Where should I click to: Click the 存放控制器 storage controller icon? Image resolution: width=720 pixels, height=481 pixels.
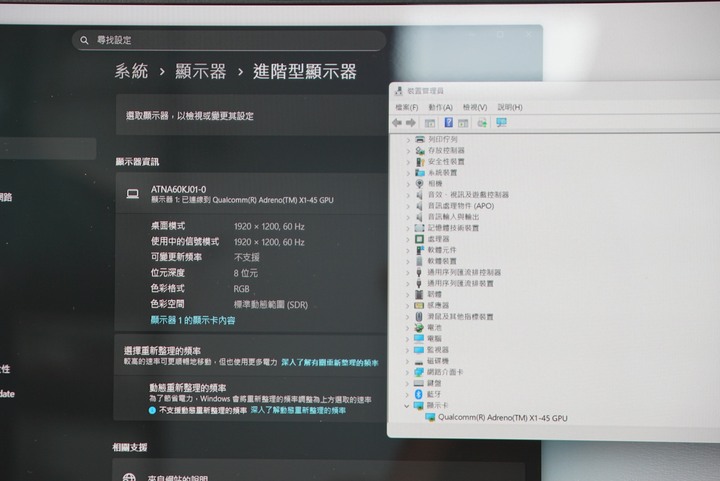tap(420, 150)
